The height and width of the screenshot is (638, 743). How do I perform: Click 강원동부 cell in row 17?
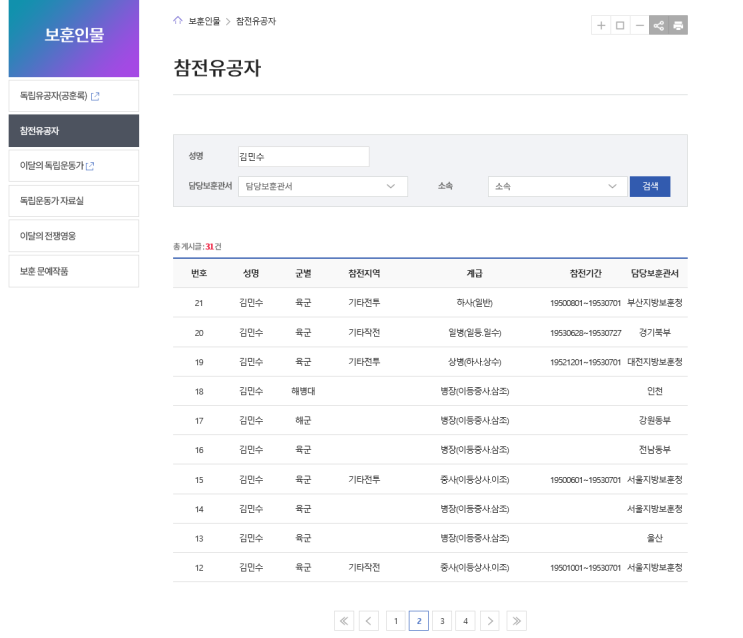point(654,420)
